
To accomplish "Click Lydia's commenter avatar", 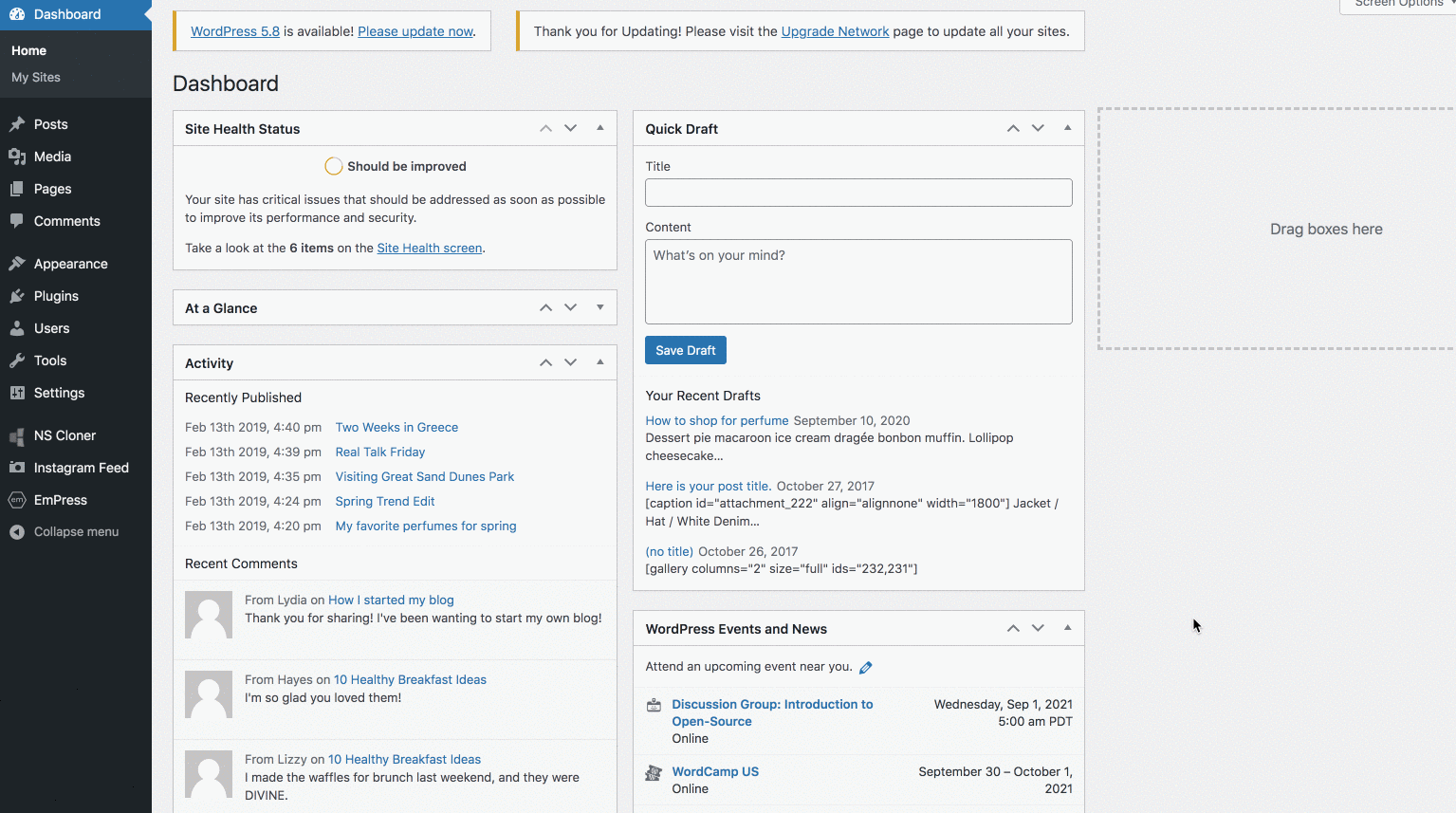I will click(209, 615).
